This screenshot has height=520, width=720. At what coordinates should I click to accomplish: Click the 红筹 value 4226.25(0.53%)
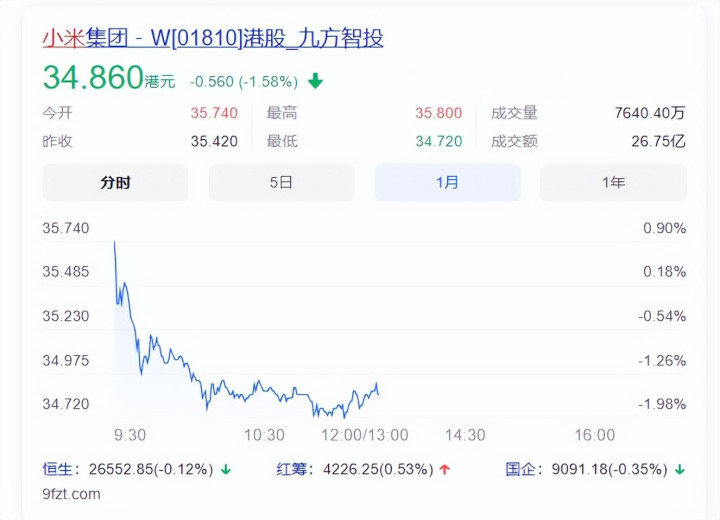point(378,469)
